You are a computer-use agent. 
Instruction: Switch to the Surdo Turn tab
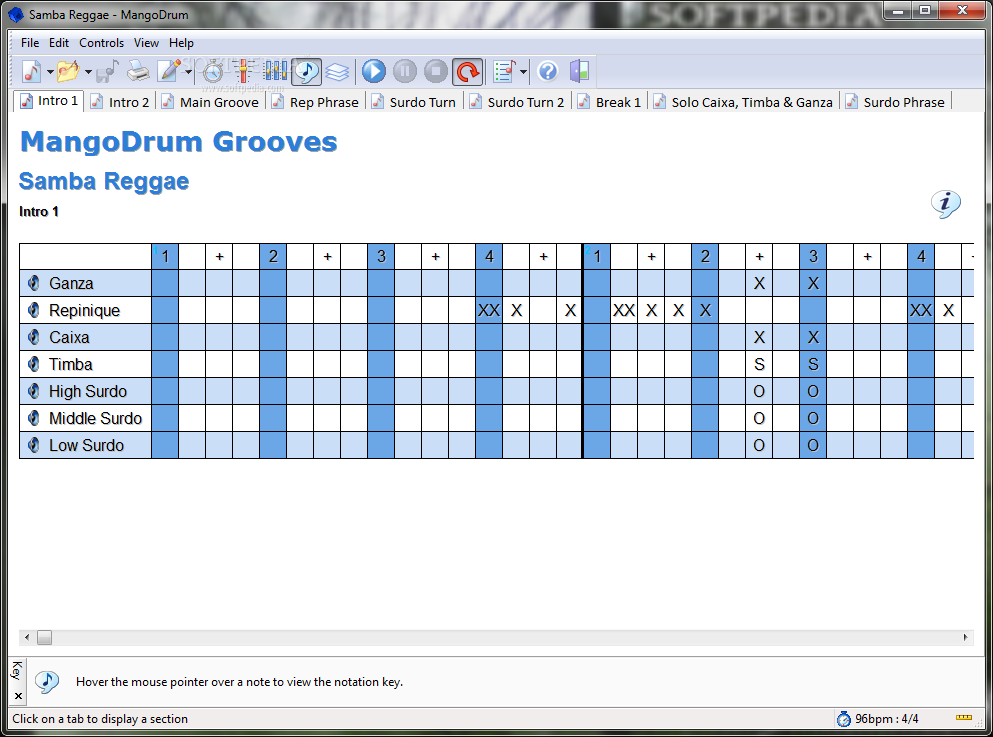tap(413, 102)
